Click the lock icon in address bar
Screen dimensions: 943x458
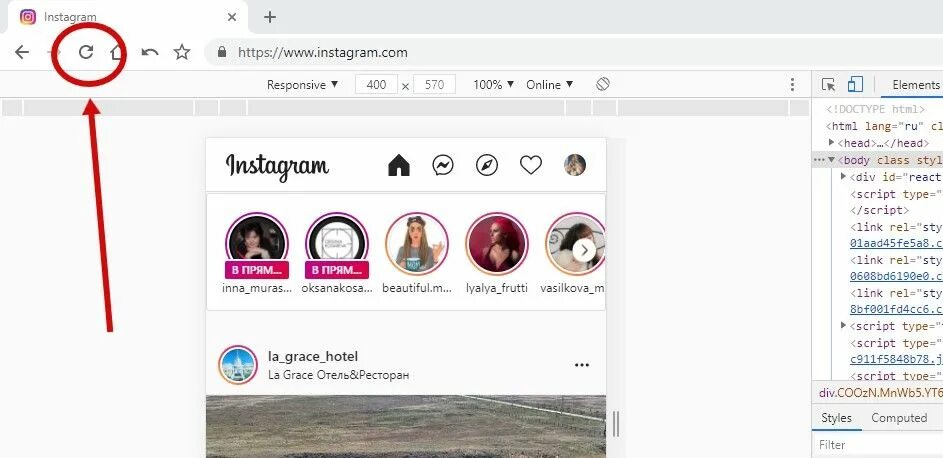coord(222,52)
